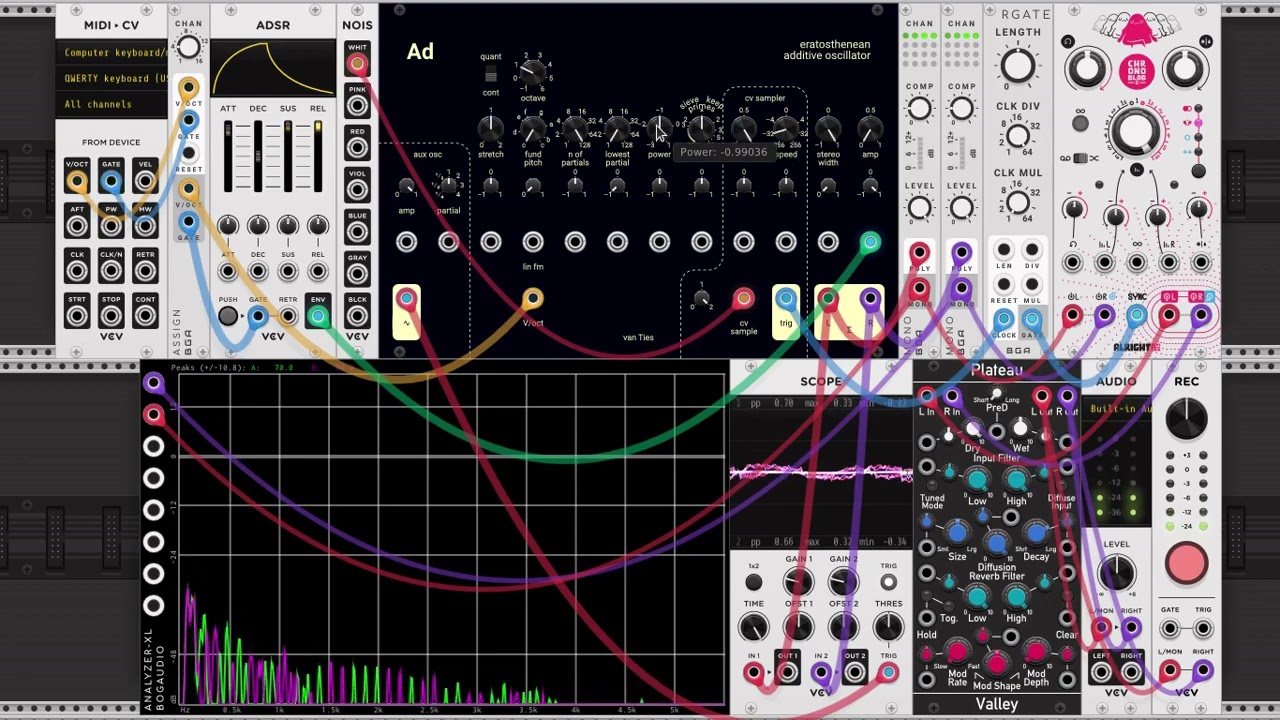Image resolution: width=1280 pixels, height=720 pixels.
Task: Click the lowest partial knob
Action: 617,128
